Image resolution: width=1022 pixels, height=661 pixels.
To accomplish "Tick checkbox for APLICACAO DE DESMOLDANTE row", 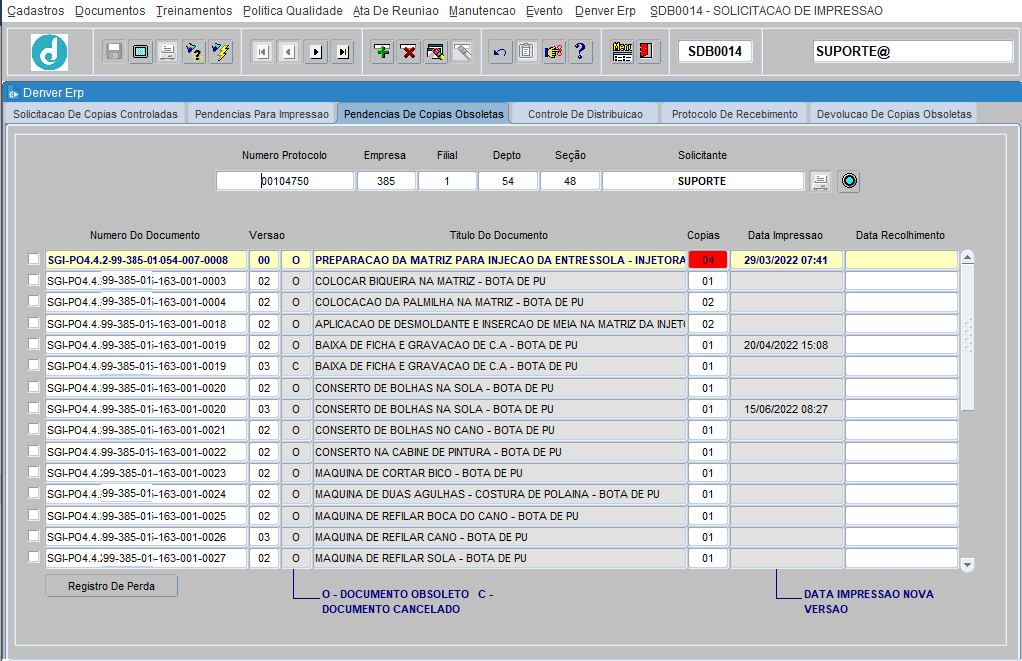I will coord(34,323).
